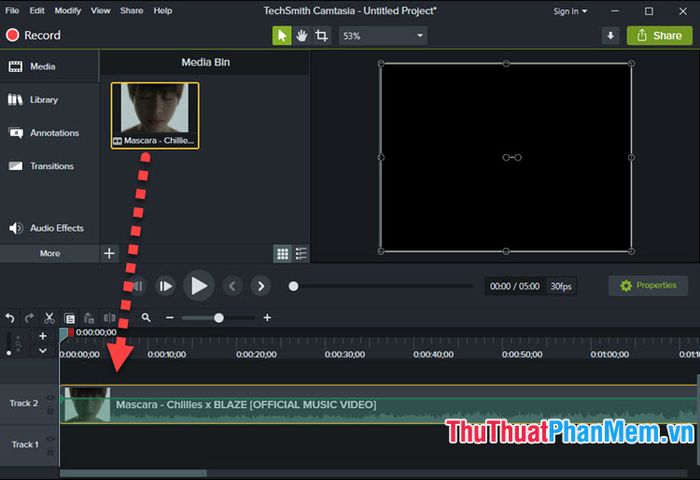
Task: Activate the hand Pan tool
Action: tap(302, 36)
